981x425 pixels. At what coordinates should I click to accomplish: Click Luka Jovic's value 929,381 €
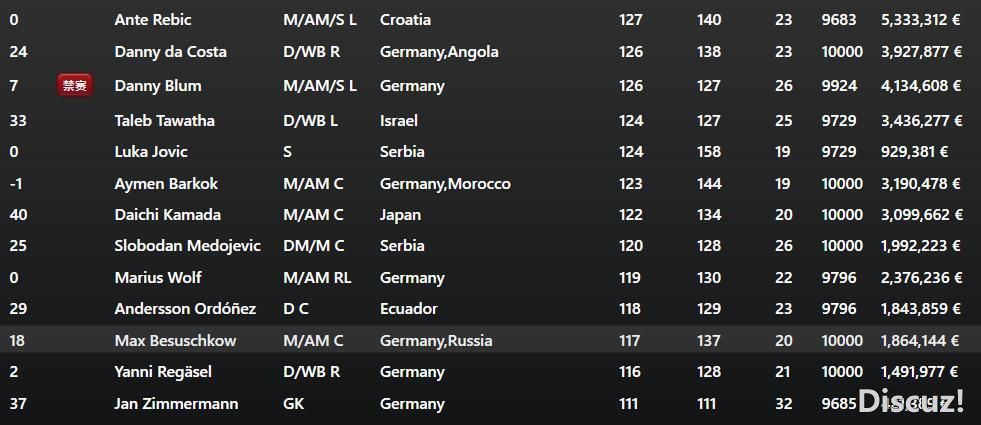pyautogui.click(x=914, y=151)
